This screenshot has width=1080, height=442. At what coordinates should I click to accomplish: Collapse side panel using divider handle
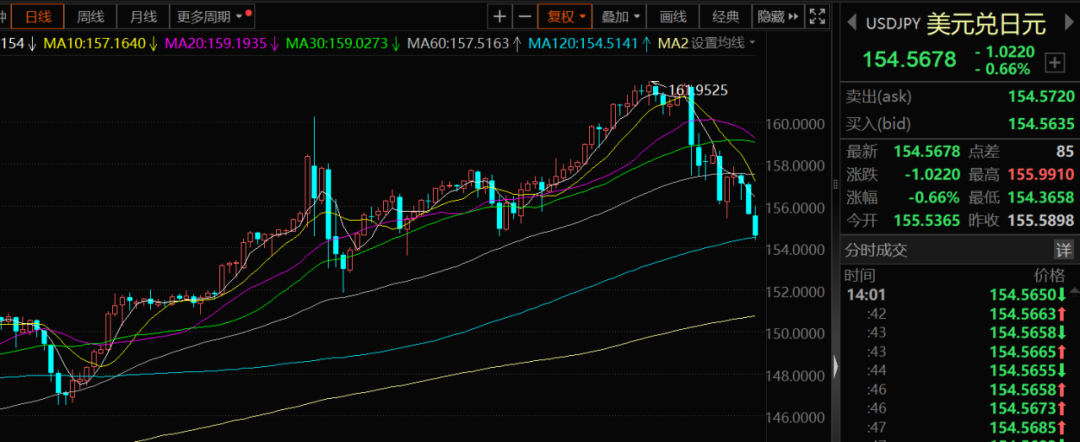[836, 185]
